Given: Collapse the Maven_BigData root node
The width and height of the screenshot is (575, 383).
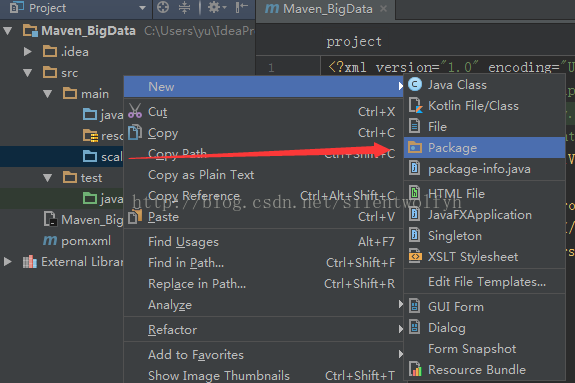Looking at the screenshot, I should (x=8, y=30).
